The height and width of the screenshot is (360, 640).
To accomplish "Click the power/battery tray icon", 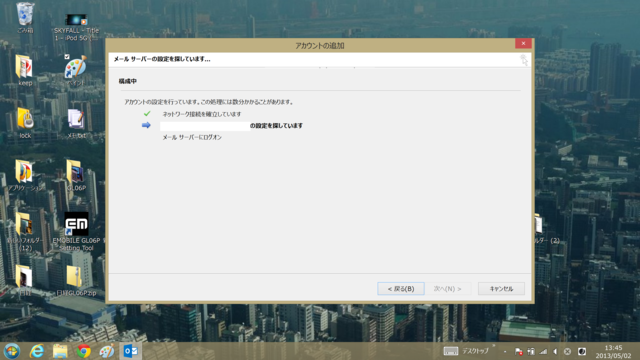I will pyautogui.click(x=531, y=351).
